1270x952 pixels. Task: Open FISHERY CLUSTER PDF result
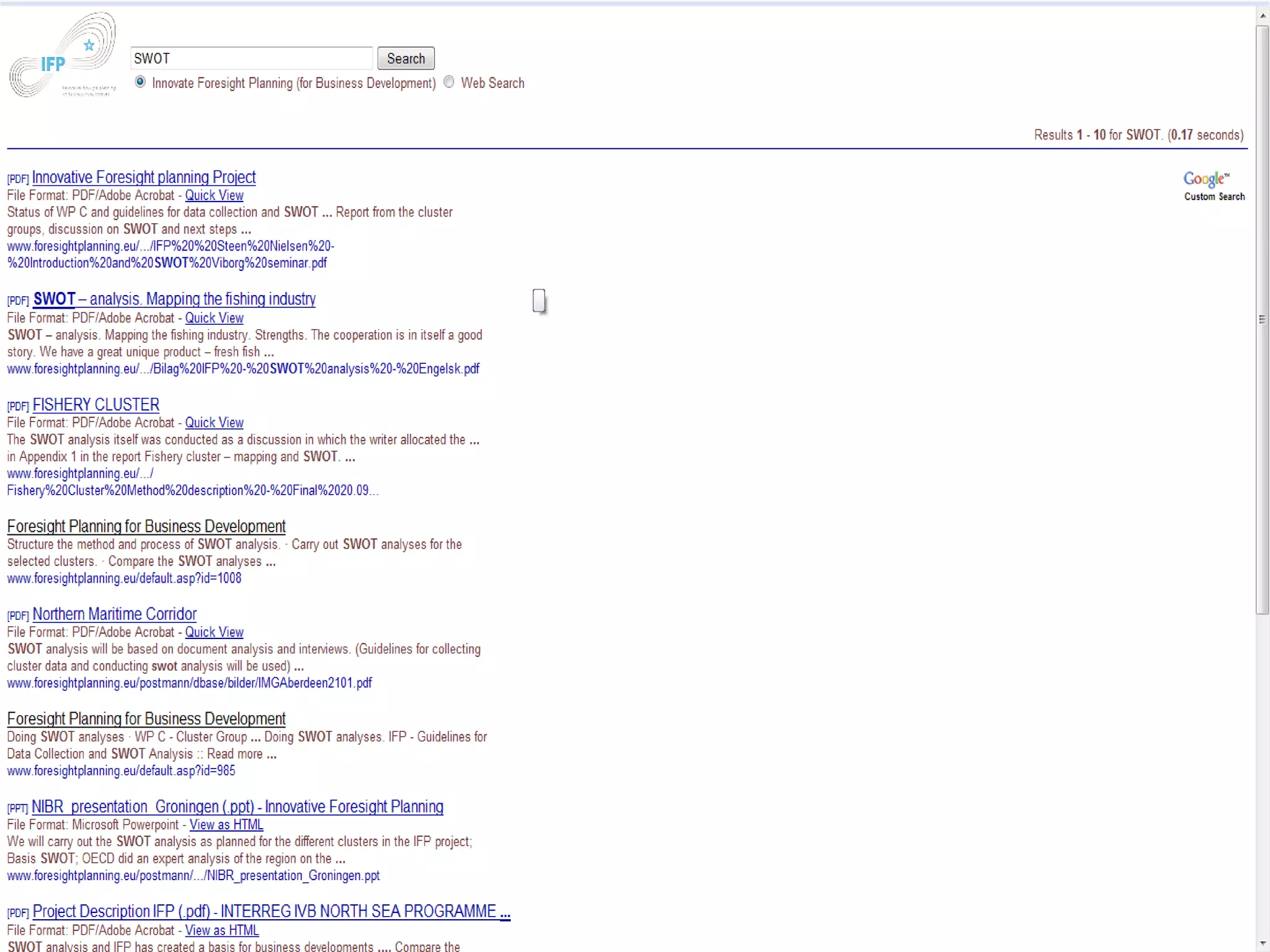tap(95, 405)
